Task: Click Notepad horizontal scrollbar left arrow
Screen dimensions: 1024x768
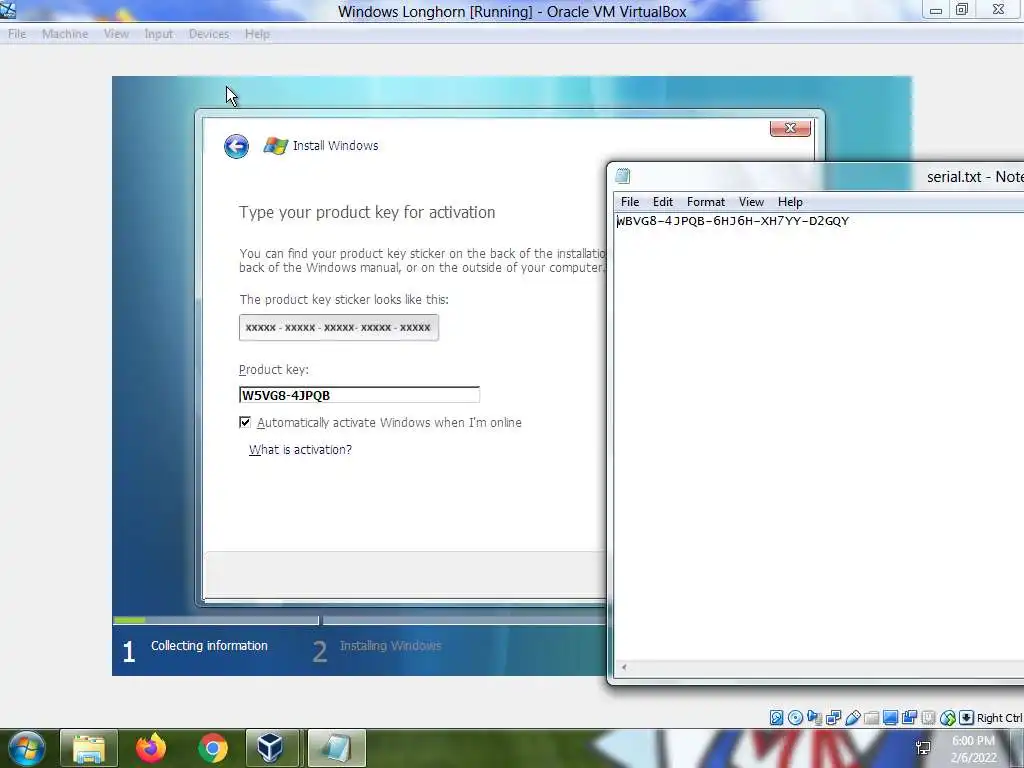Action: tap(624, 667)
